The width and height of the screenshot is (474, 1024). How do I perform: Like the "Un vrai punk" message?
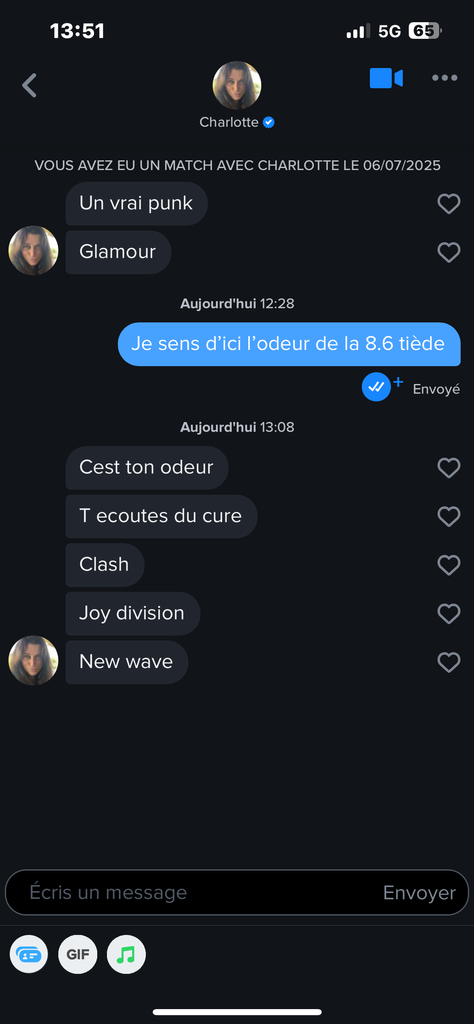click(x=449, y=204)
